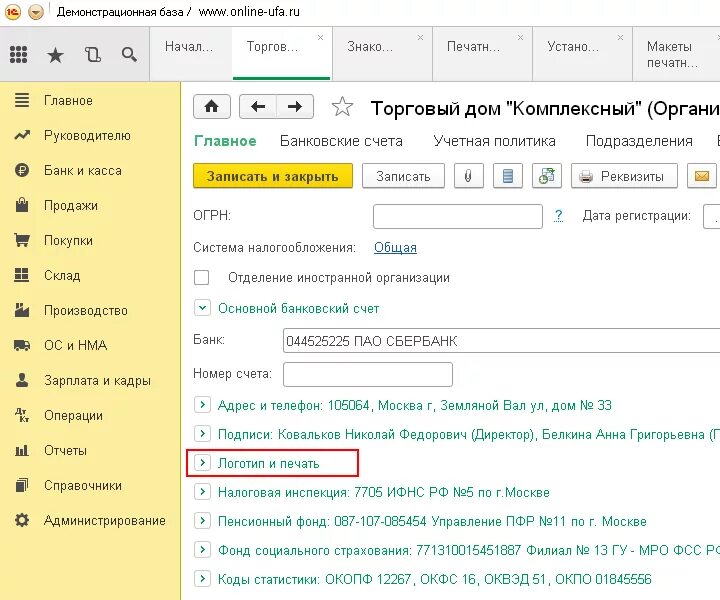The image size is (720, 600).
Task: Expand the Адрес и телефон section
Action: (202, 404)
